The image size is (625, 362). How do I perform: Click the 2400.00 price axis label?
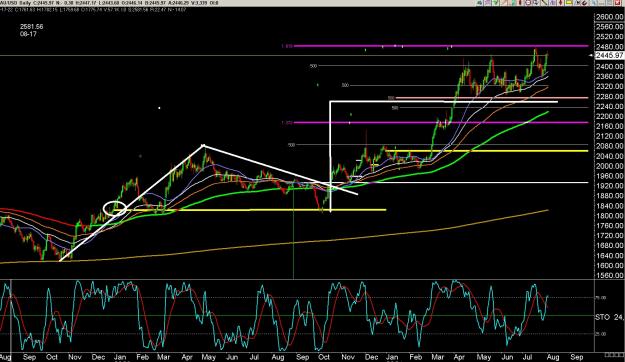coord(609,66)
